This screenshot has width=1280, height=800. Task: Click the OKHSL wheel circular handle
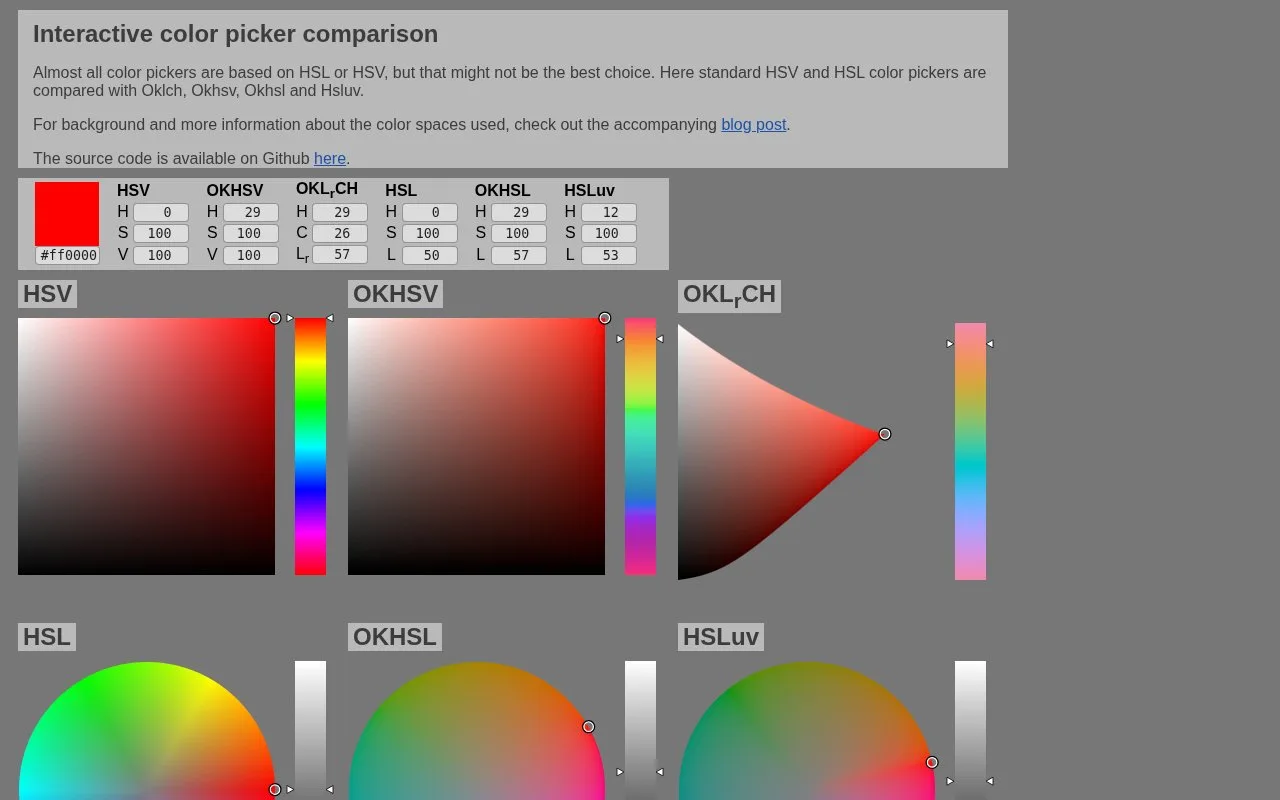(x=589, y=727)
